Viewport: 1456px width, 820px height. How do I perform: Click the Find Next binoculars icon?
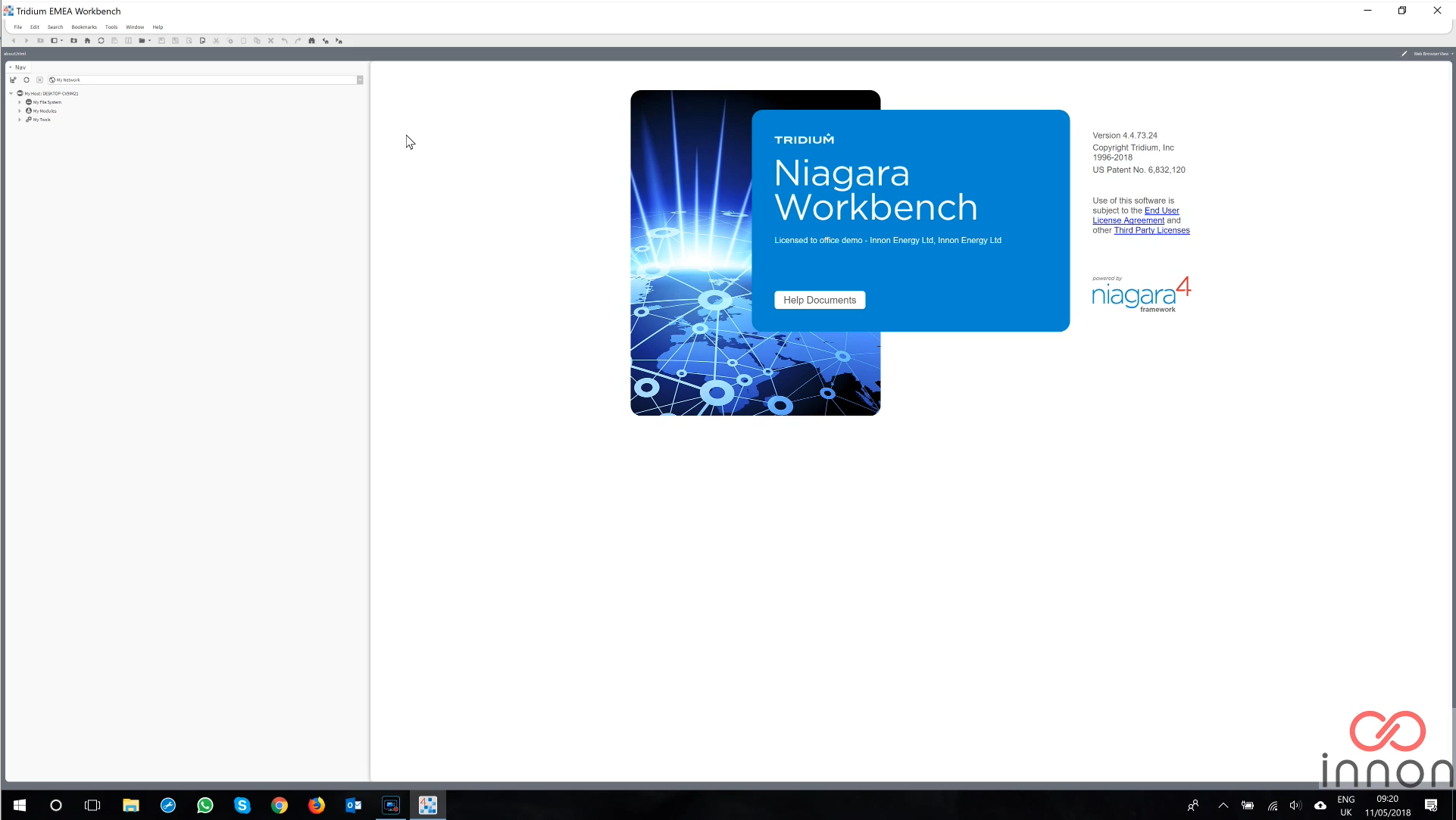(339, 41)
